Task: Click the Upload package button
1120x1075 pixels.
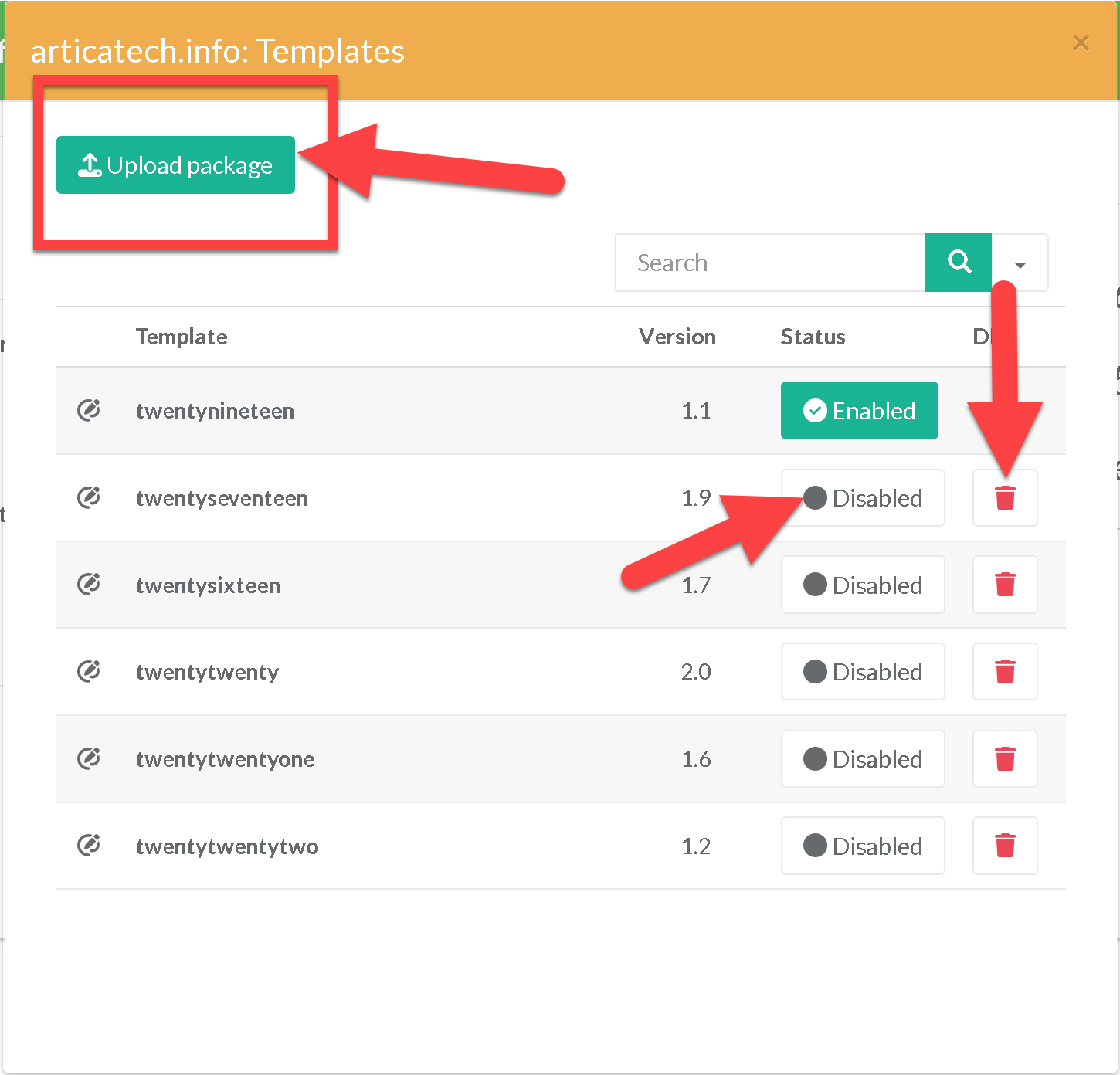Action: pos(175,165)
